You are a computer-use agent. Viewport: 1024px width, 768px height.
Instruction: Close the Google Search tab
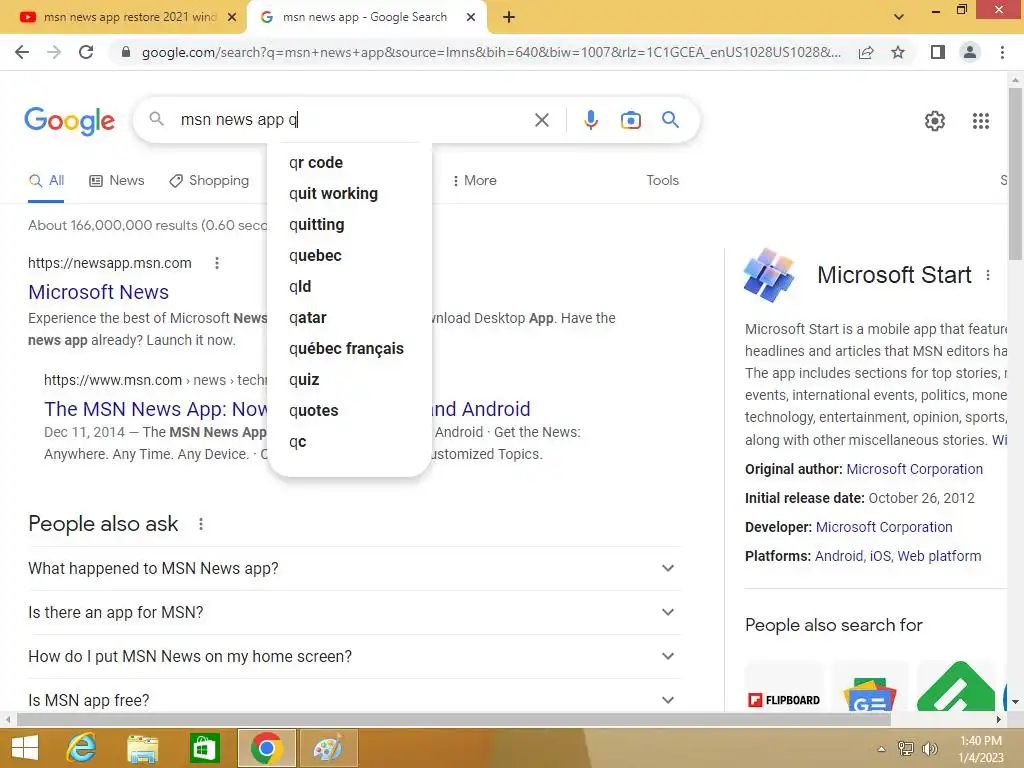pos(471,17)
